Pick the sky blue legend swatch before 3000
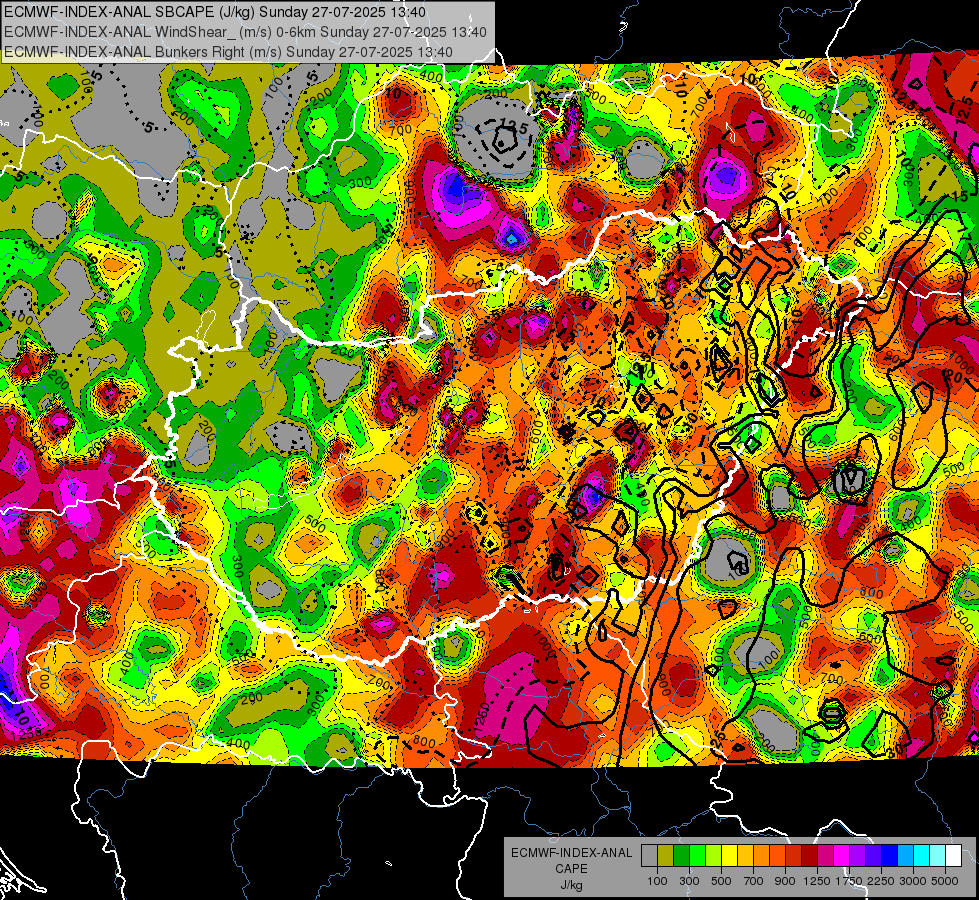Screen dimensions: 979x900 click(906, 856)
